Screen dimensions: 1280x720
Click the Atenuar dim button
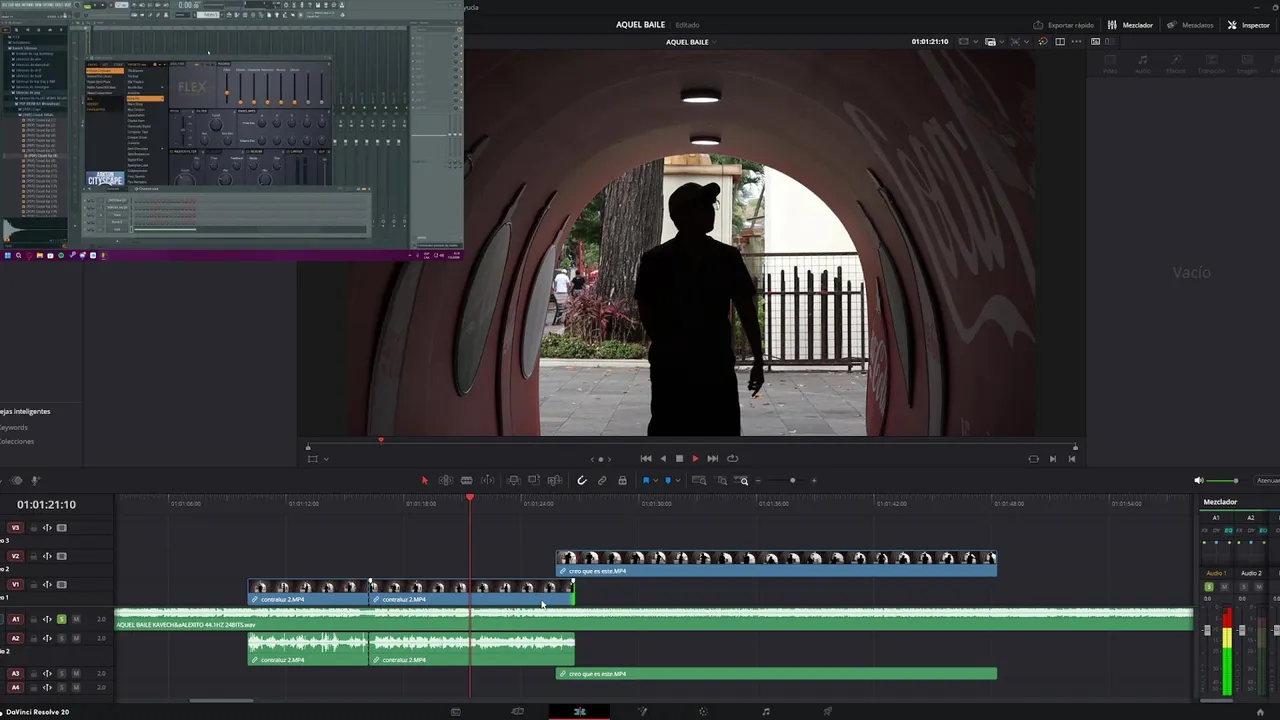[x=1267, y=481]
